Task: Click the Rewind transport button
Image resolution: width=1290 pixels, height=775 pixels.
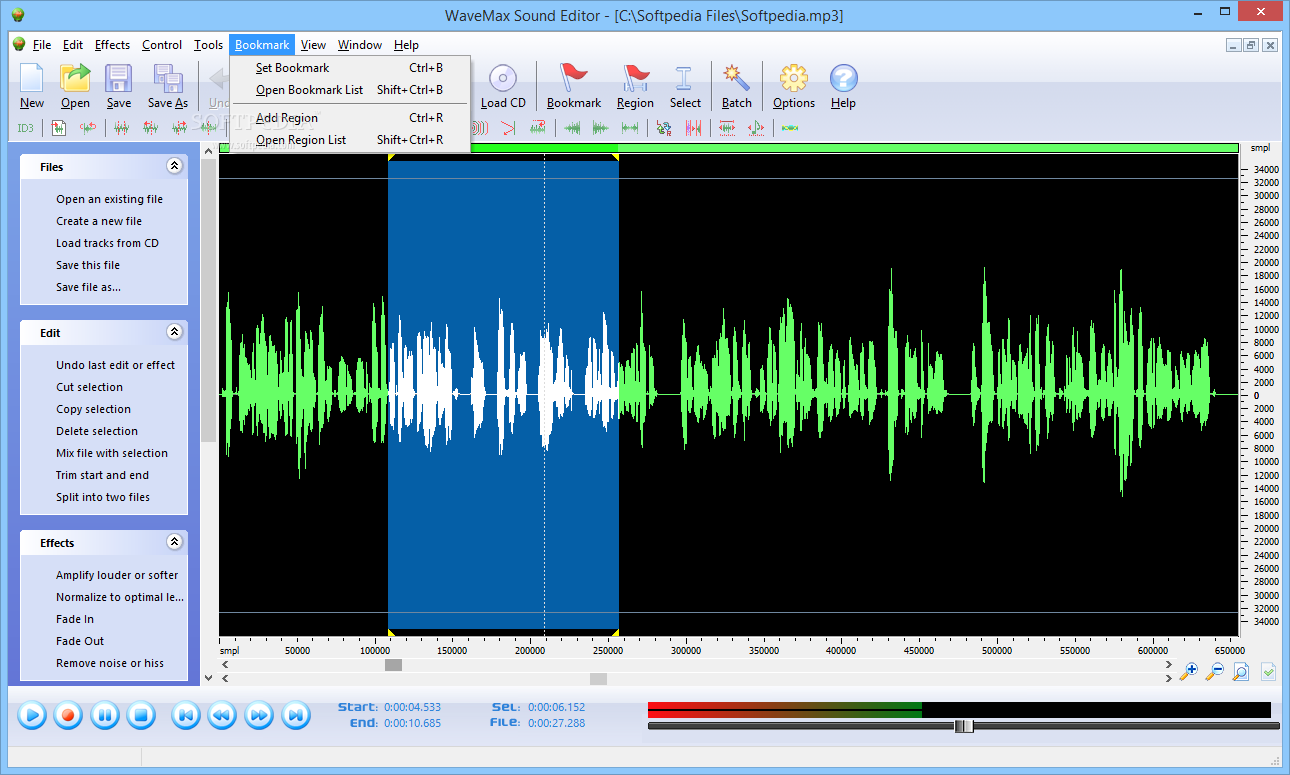Action: [x=221, y=715]
